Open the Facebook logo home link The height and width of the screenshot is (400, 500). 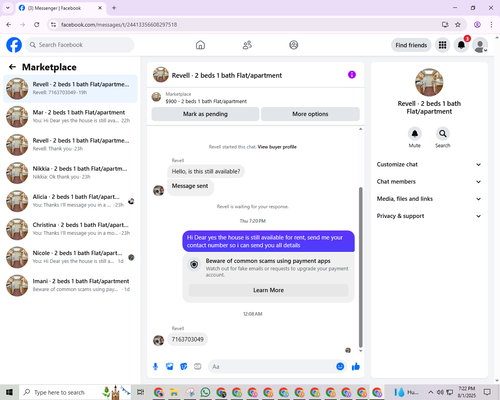point(14,45)
